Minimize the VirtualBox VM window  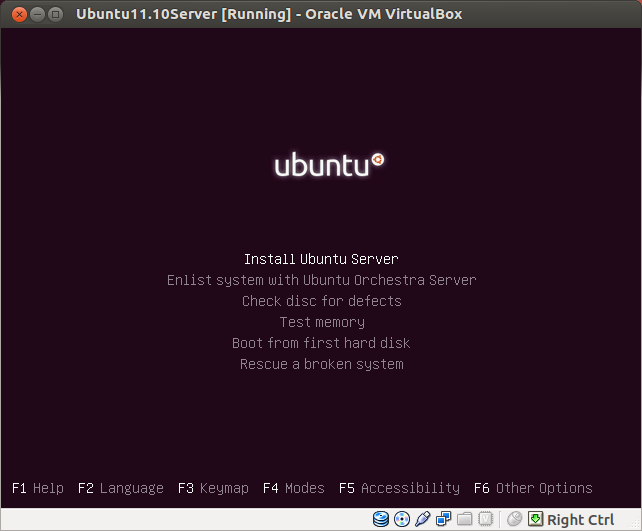[x=37, y=15]
